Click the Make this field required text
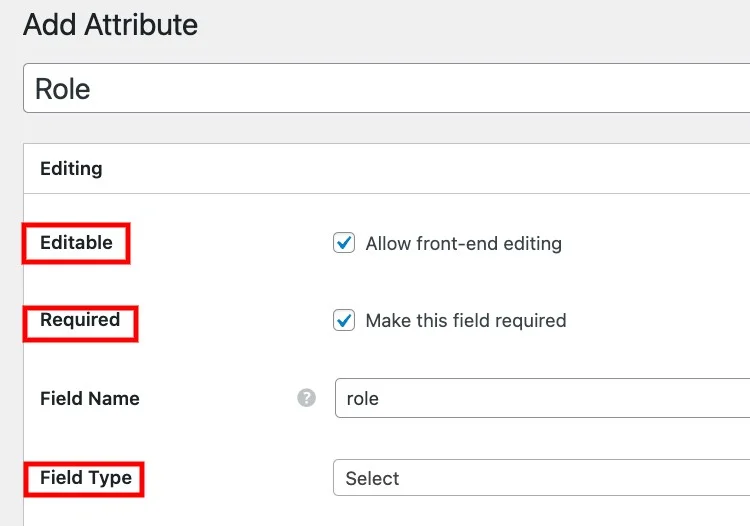 466,320
